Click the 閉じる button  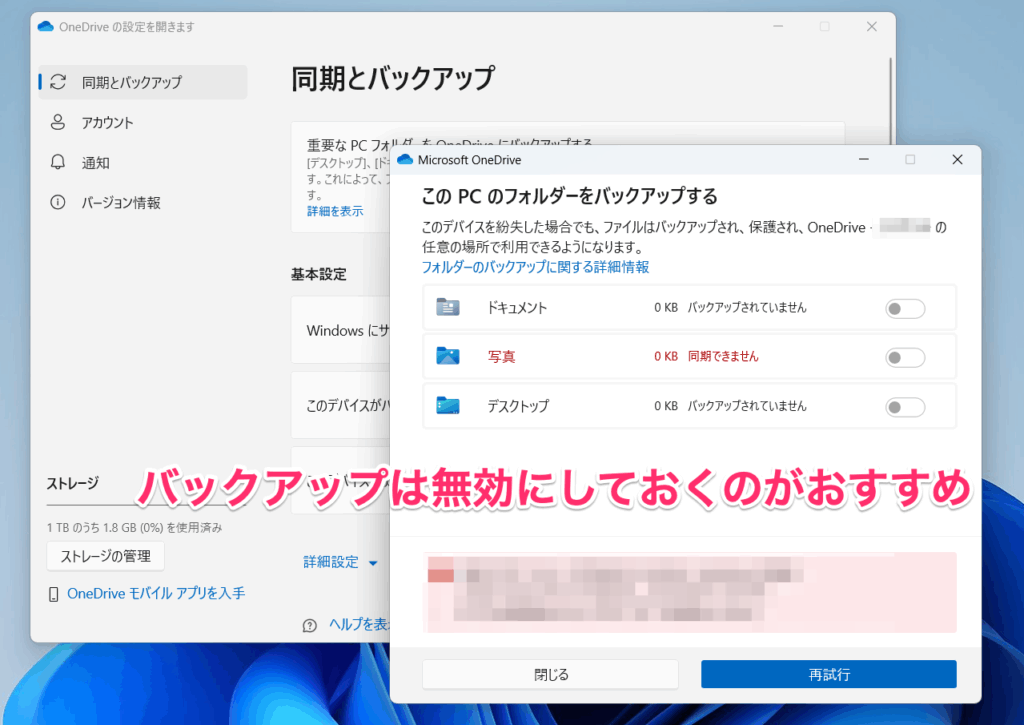(x=551, y=674)
